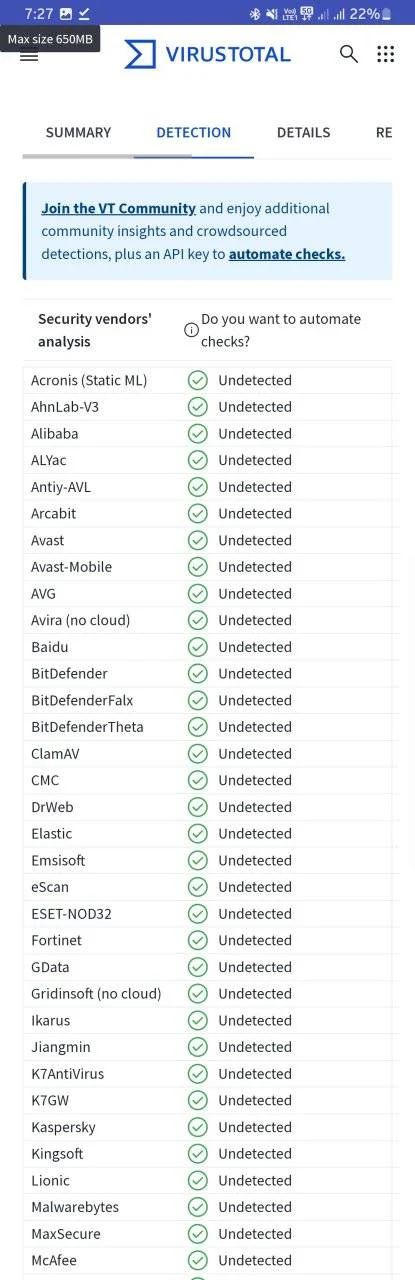Open the automate checks link
This screenshot has width=415, height=1280.
287,254
